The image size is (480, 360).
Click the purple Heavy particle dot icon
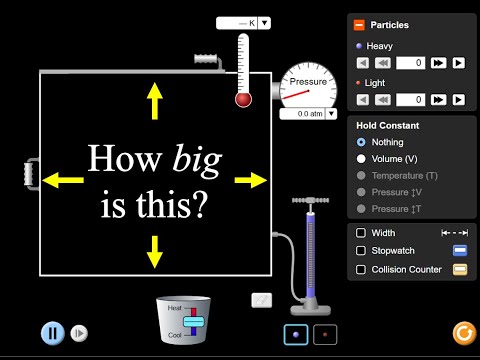(359, 46)
